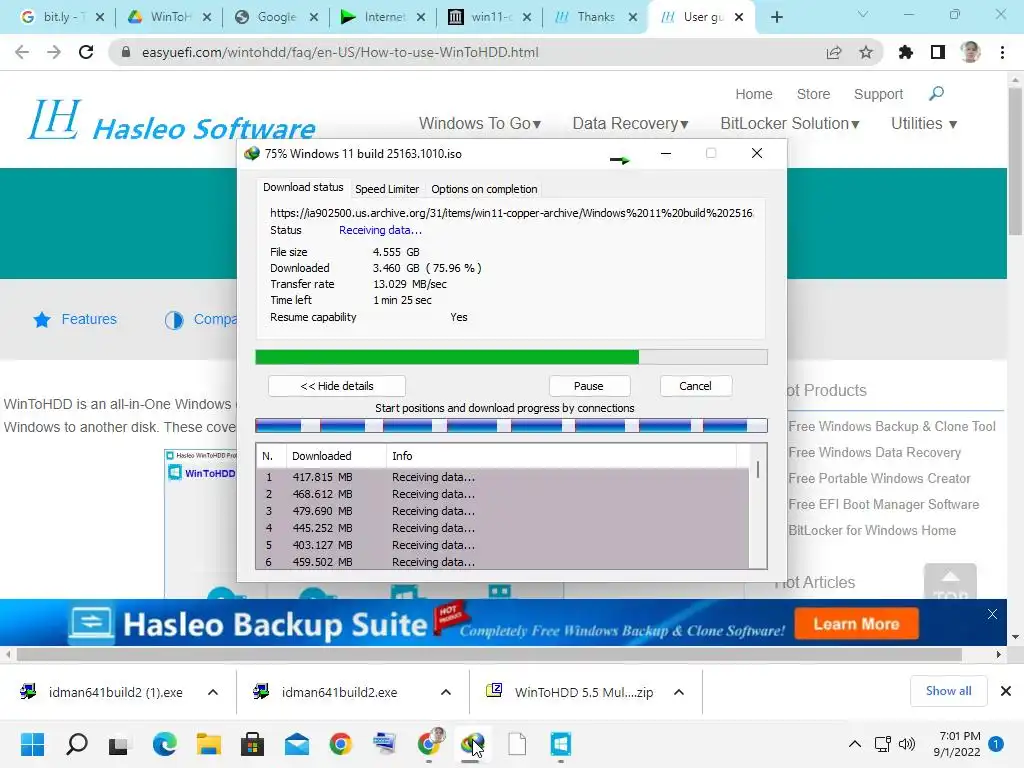This screenshot has width=1024, height=768.
Task: Cancel the download
Action: pyautogui.click(x=696, y=386)
